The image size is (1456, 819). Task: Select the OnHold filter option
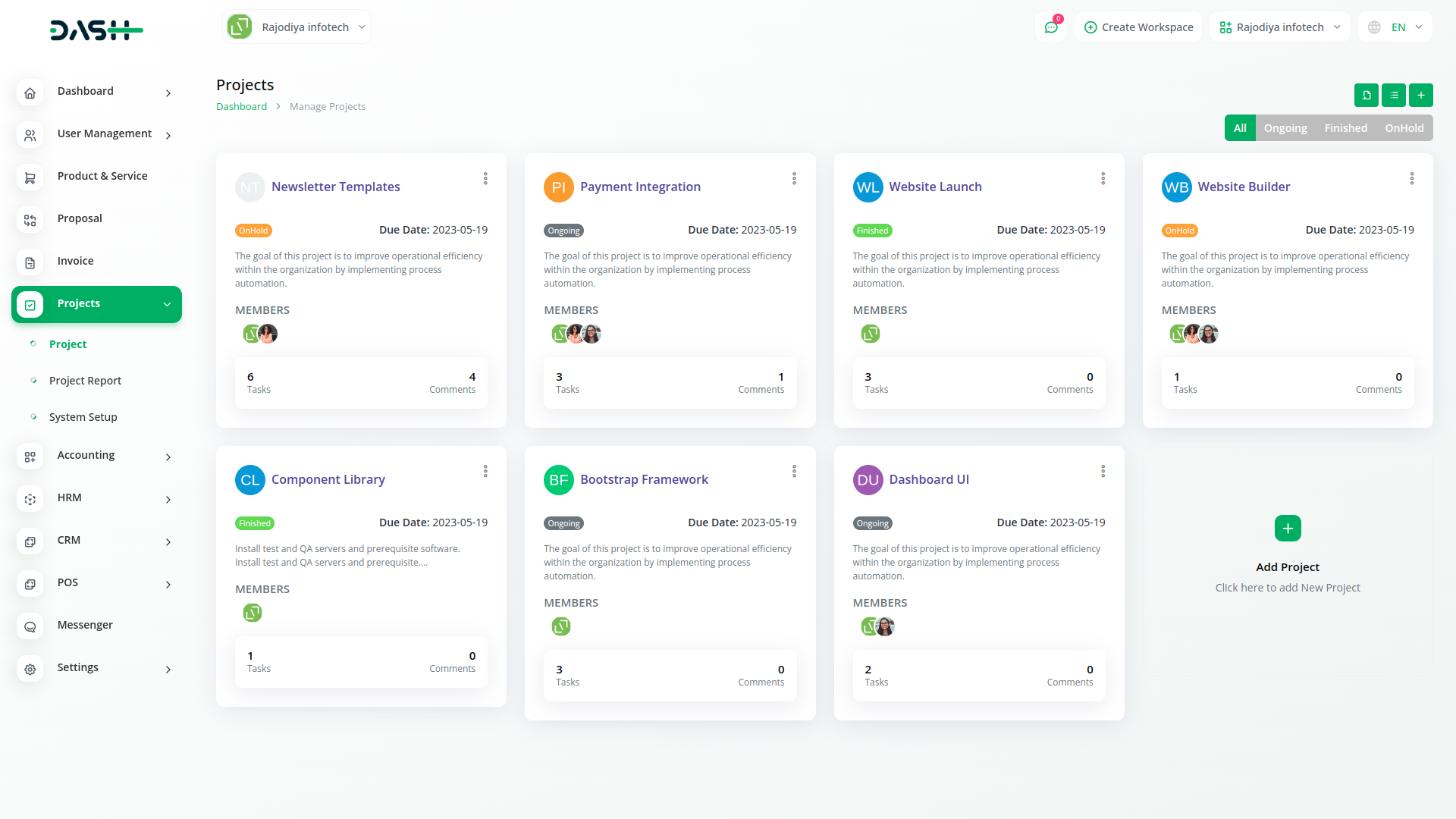click(1404, 127)
